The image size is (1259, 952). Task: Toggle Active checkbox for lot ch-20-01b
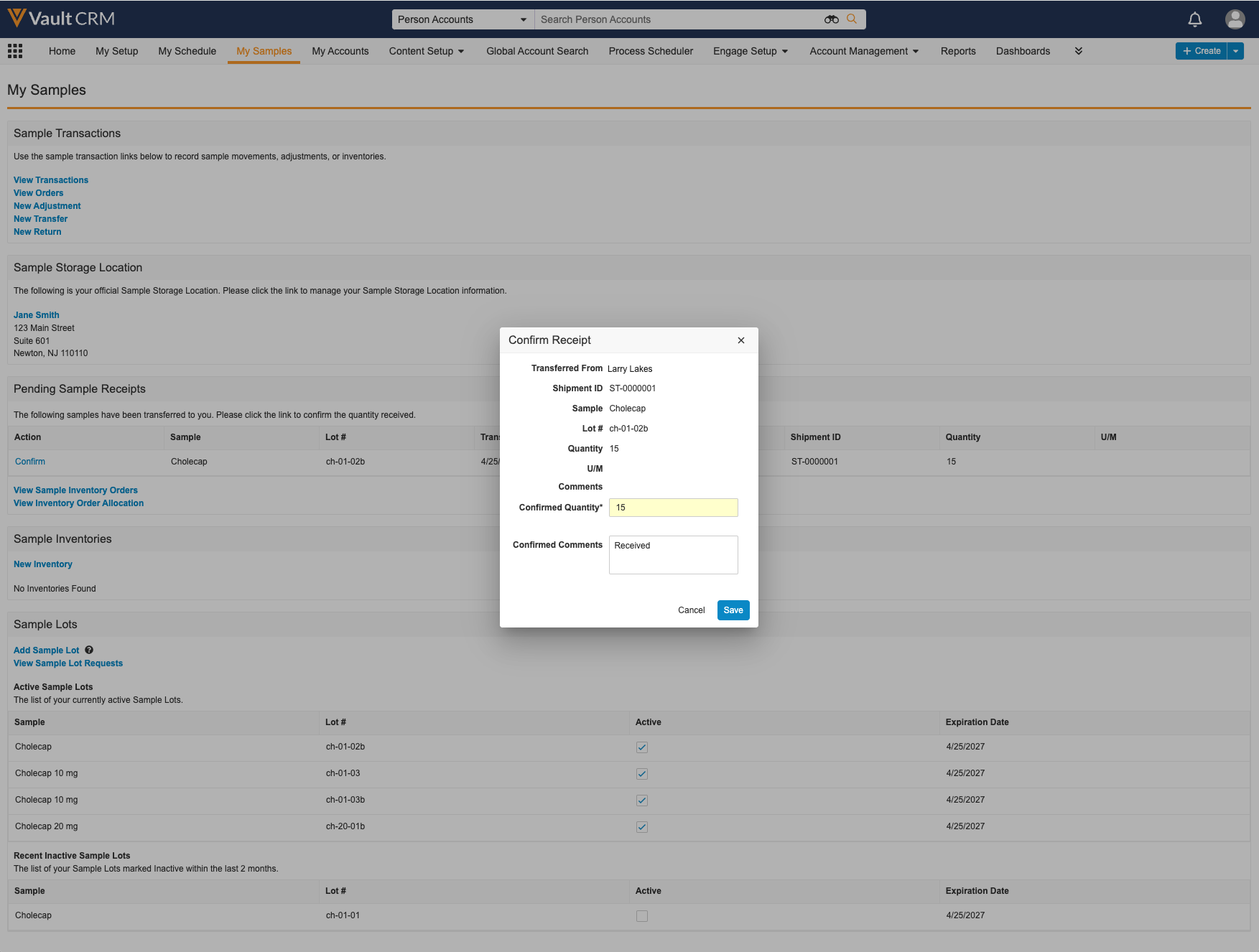(x=642, y=827)
